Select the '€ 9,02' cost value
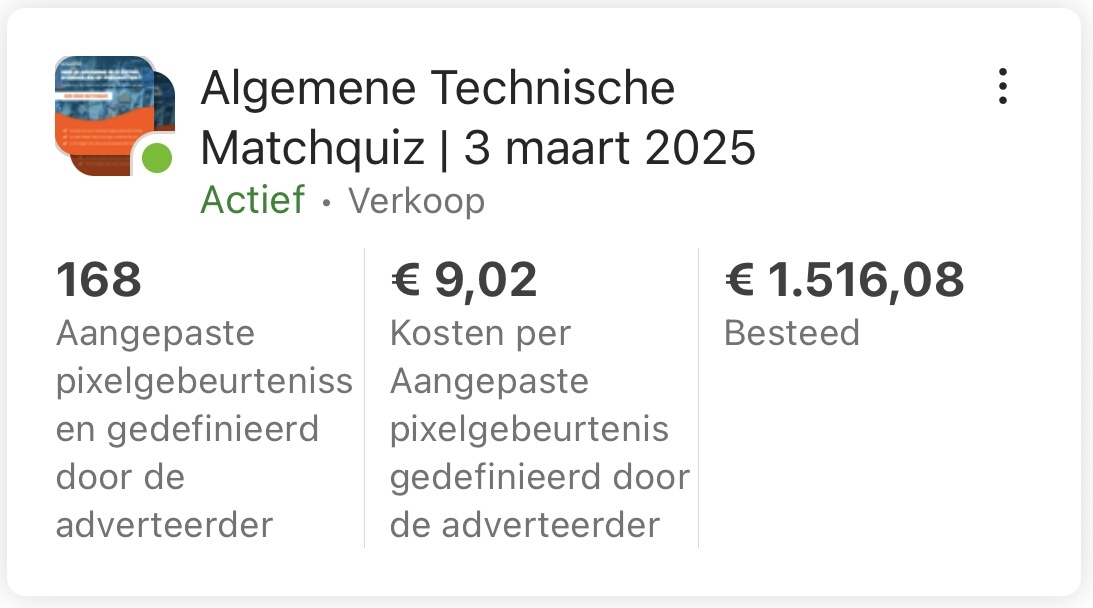 tap(464, 280)
